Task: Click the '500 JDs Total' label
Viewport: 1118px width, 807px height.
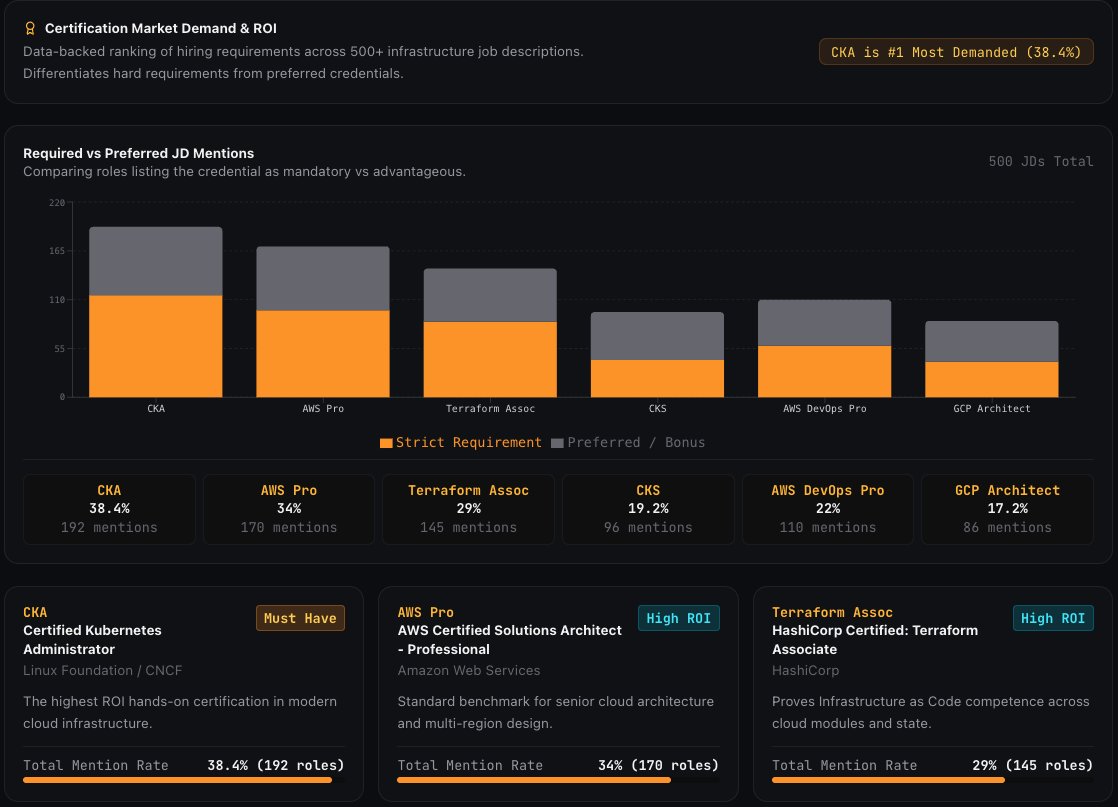Action: (1041, 161)
